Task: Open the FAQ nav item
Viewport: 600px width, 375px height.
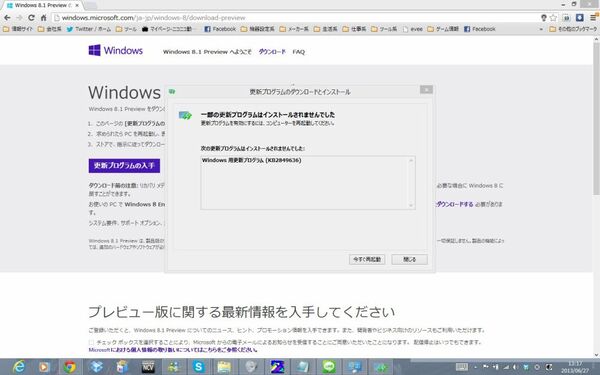Action: click(x=298, y=52)
